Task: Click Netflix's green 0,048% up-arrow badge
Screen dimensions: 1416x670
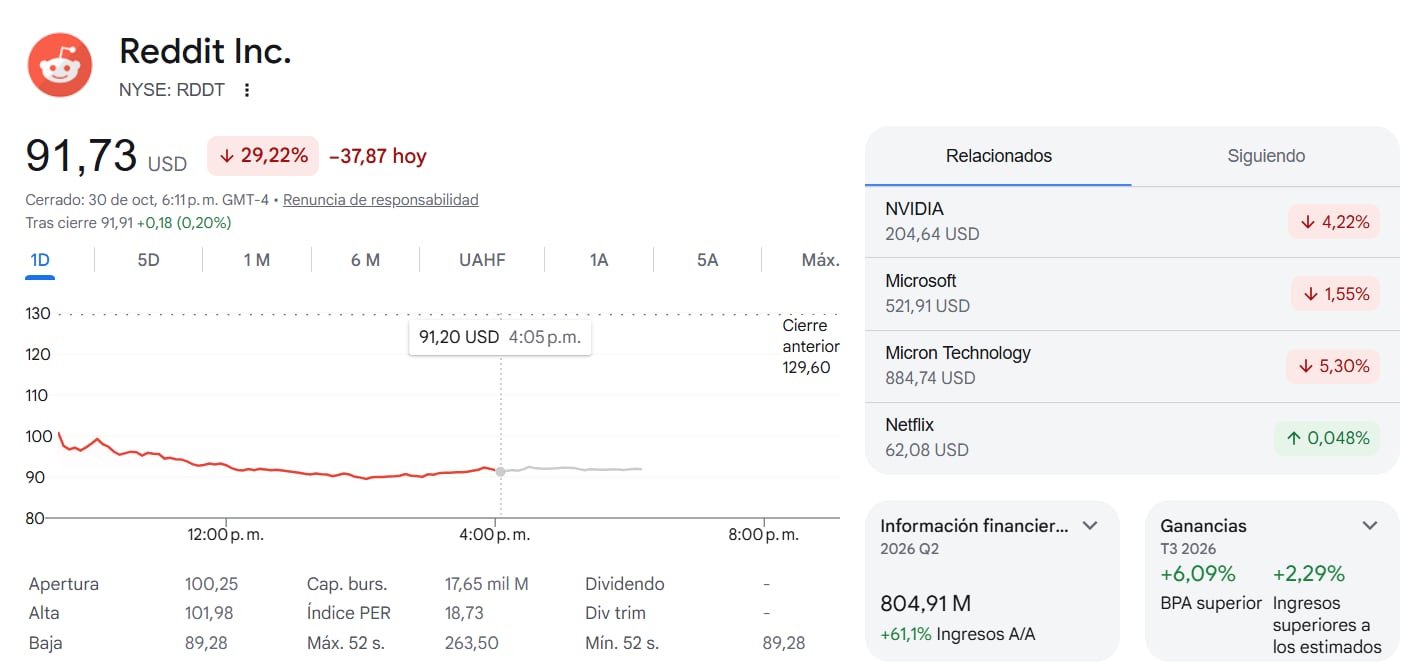Action: pyautogui.click(x=1327, y=438)
